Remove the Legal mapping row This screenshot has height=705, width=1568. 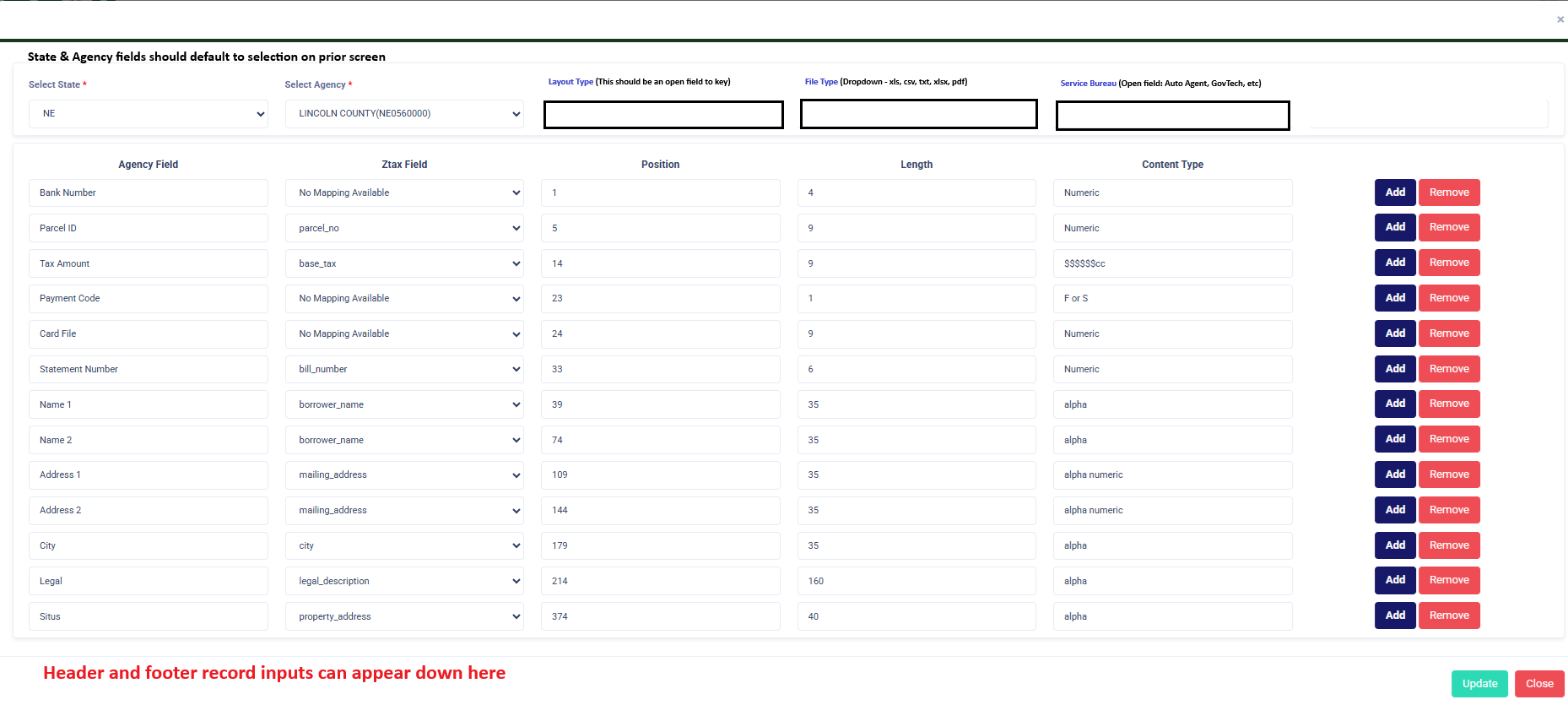[x=1449, y=580]
